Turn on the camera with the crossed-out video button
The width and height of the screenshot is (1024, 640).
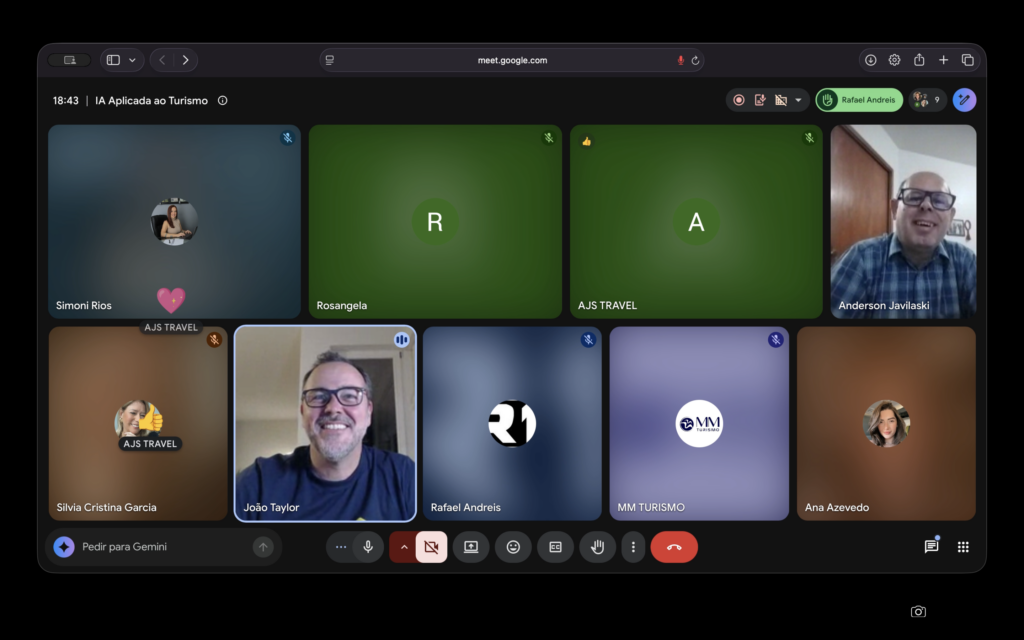[x=432, y=547]
